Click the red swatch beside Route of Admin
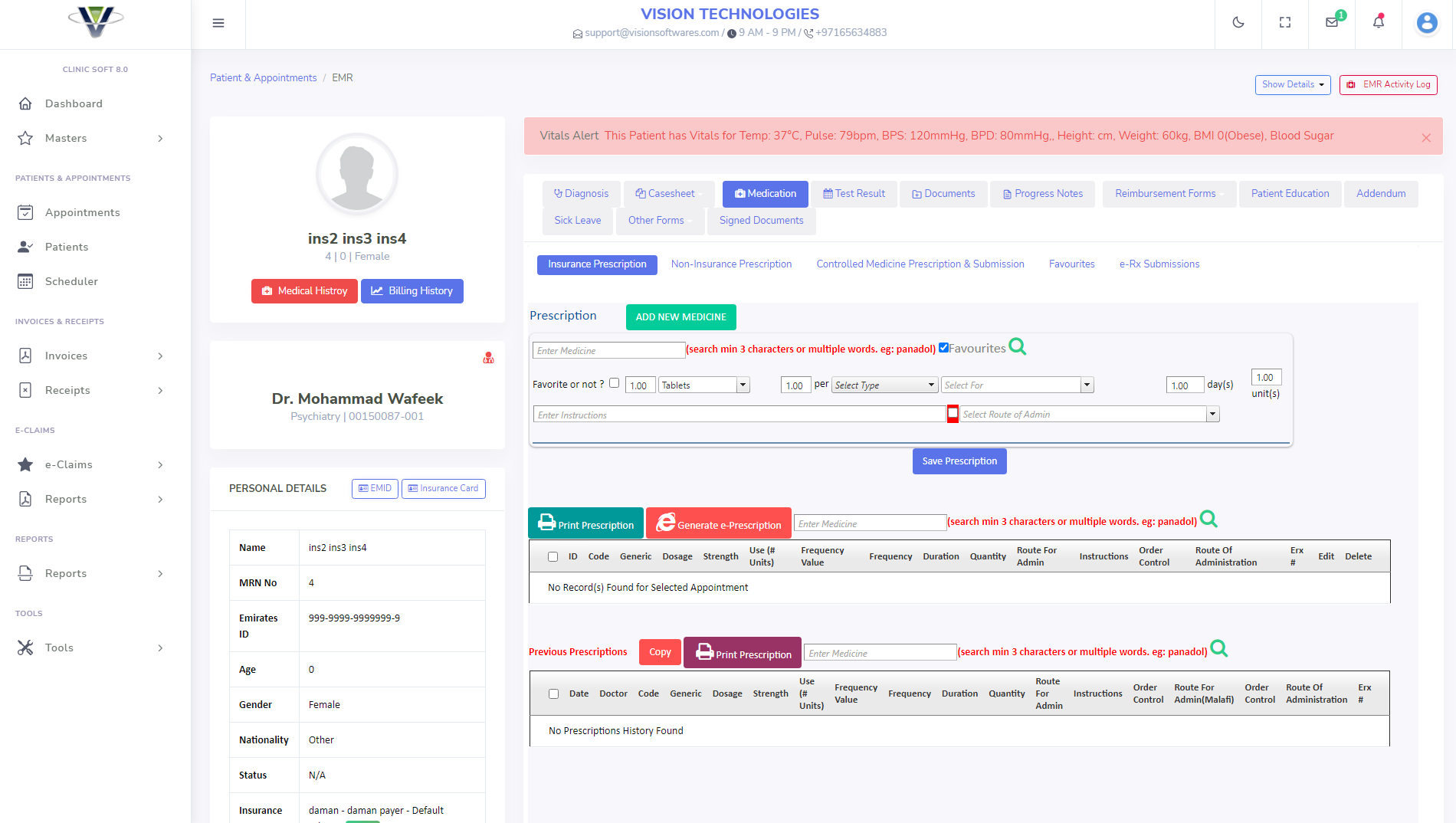 [x=953, y=414]
